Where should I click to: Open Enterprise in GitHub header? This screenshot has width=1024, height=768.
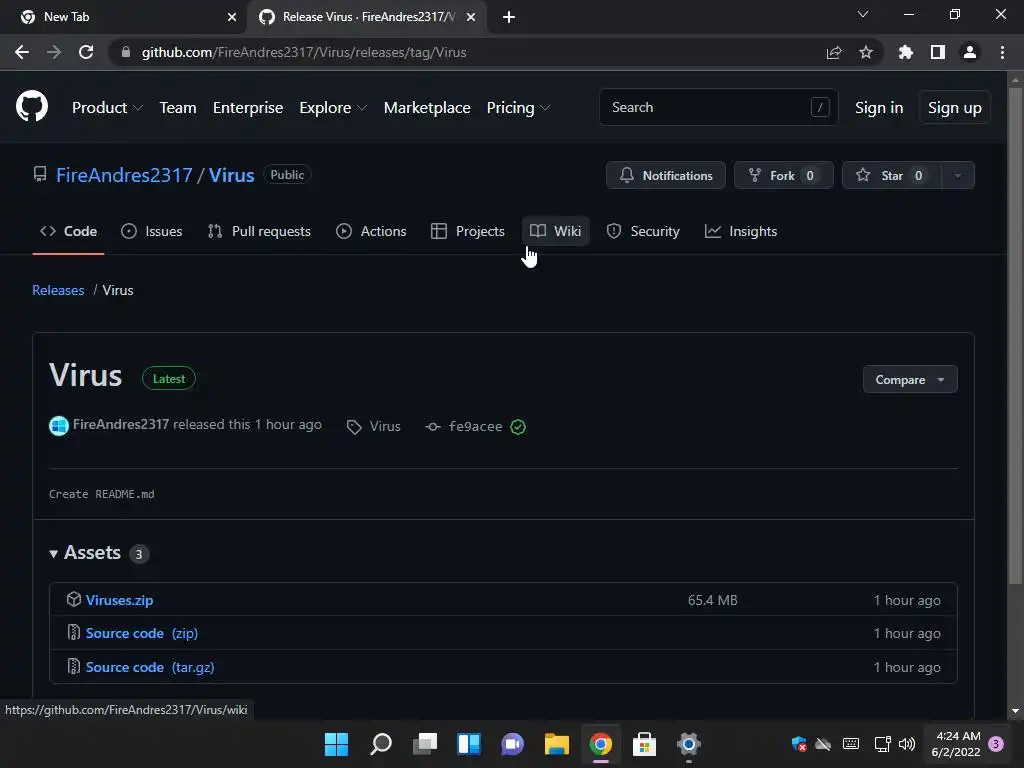click(x=248, y=107)
